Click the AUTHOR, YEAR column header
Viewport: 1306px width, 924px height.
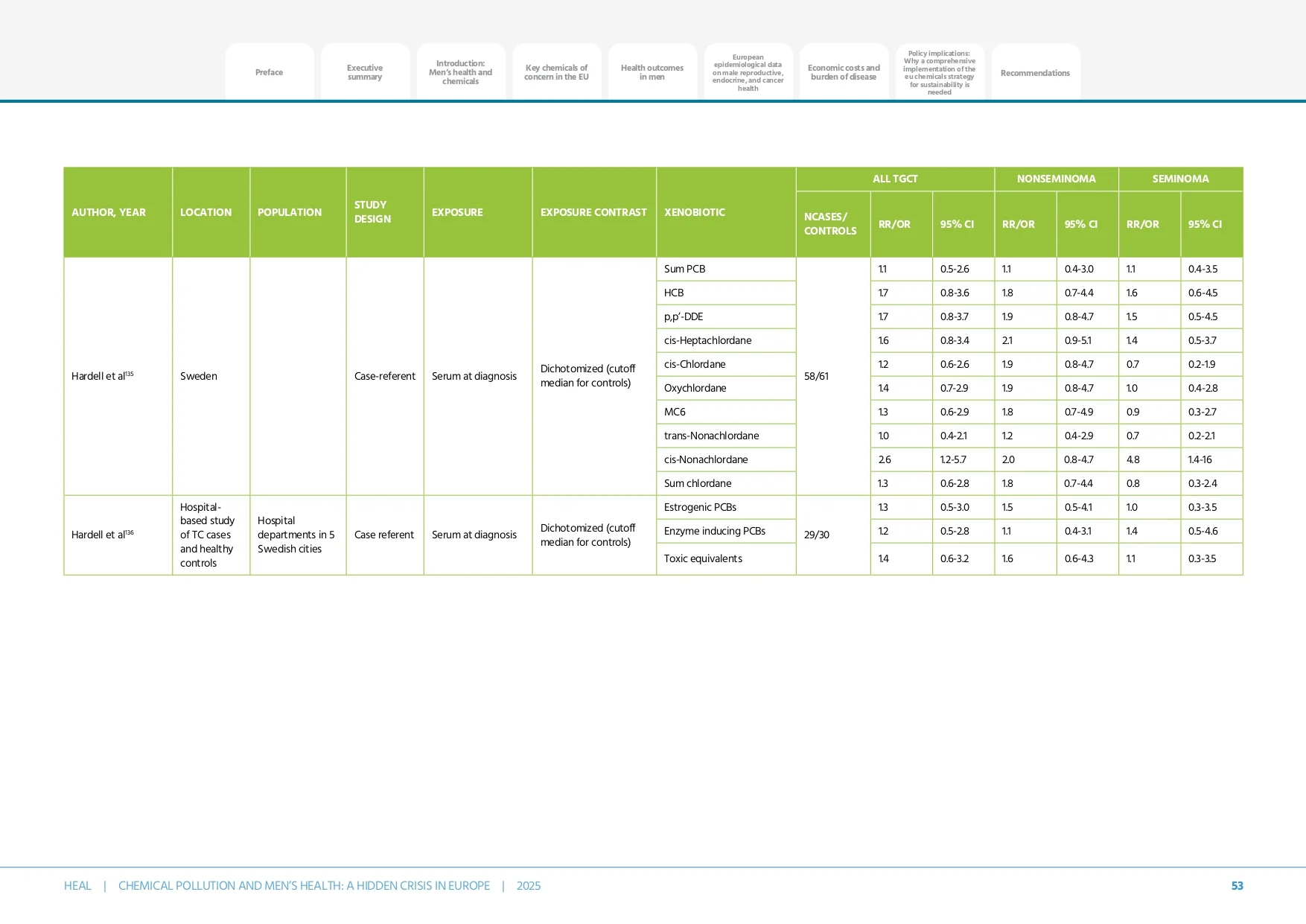pyautogui.click(x=109, y=212)
